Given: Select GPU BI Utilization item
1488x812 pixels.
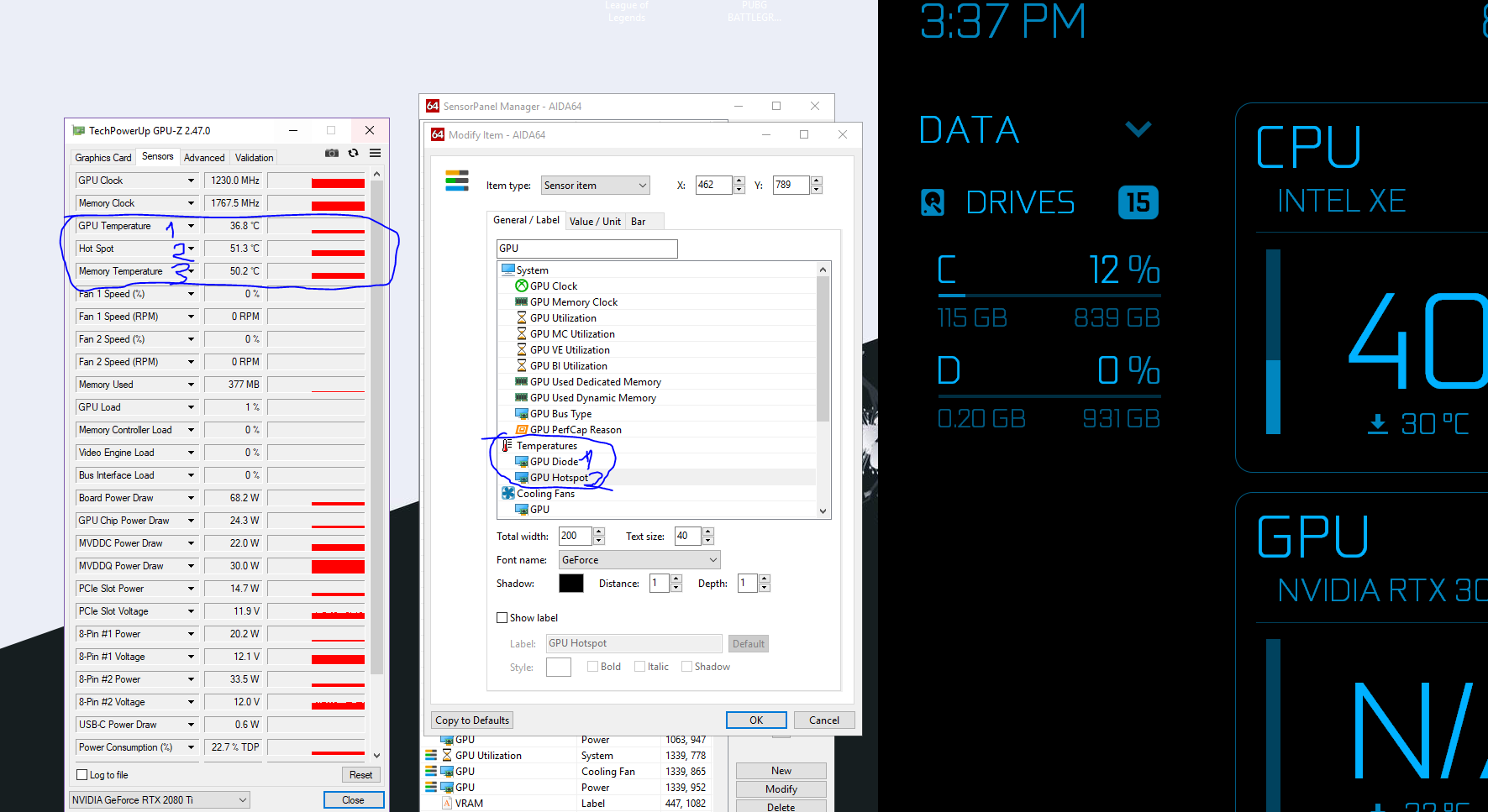Looking at the screenshot, I should click(568, 366).
